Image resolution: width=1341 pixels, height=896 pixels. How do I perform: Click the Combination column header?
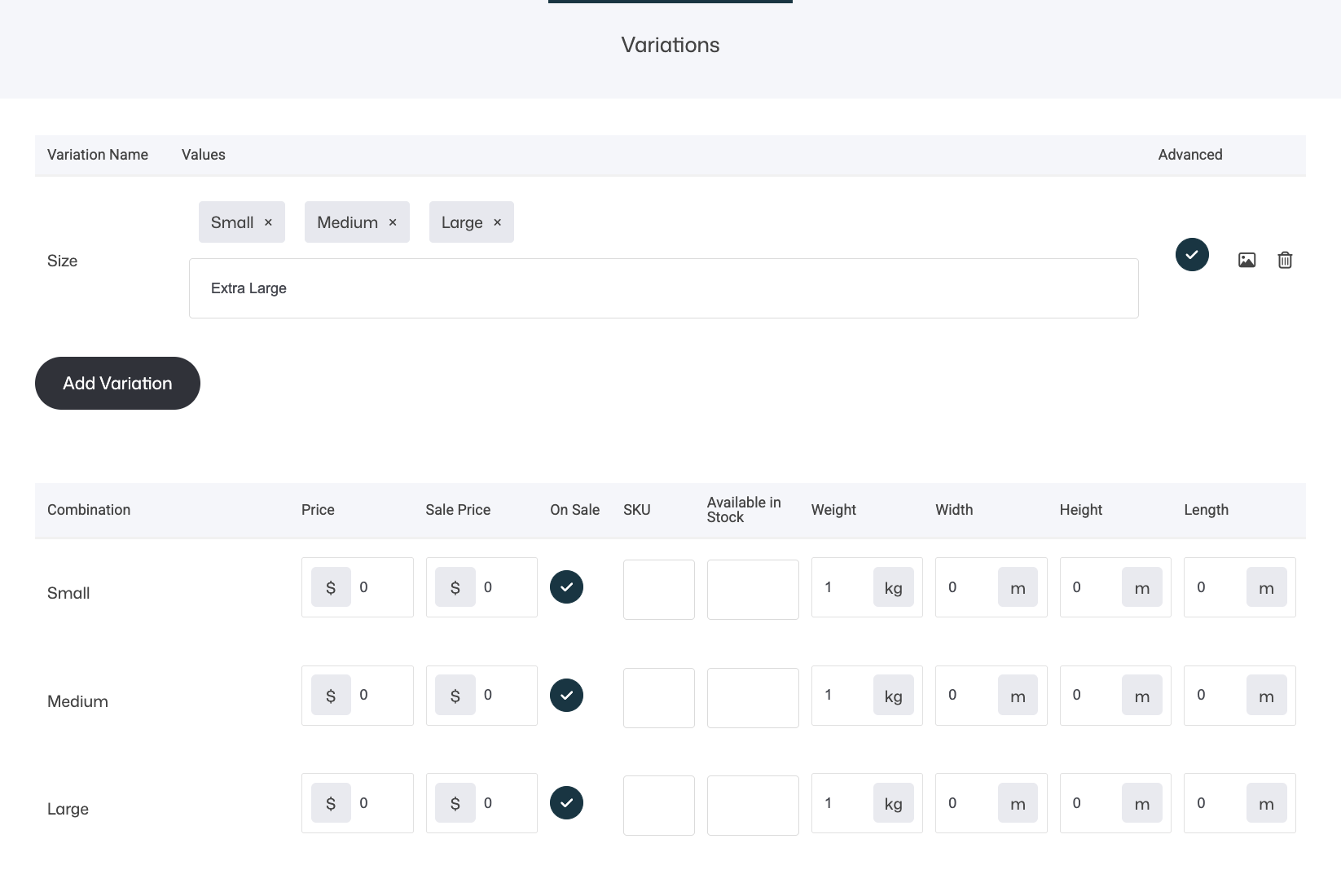pos(89,510)
